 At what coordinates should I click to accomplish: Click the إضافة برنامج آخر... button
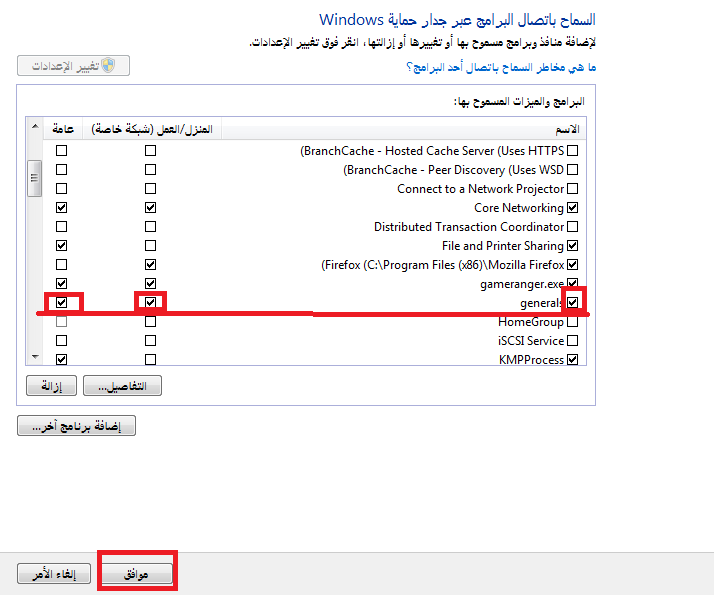pos(76,426)
